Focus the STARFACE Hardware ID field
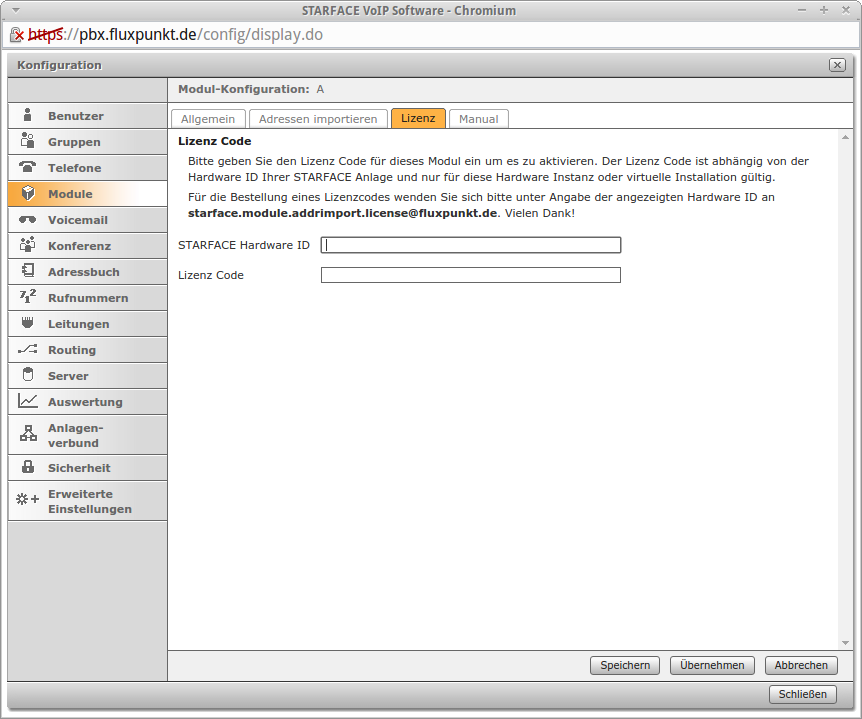Screen dimensions: 862x719 coord(471,245)
